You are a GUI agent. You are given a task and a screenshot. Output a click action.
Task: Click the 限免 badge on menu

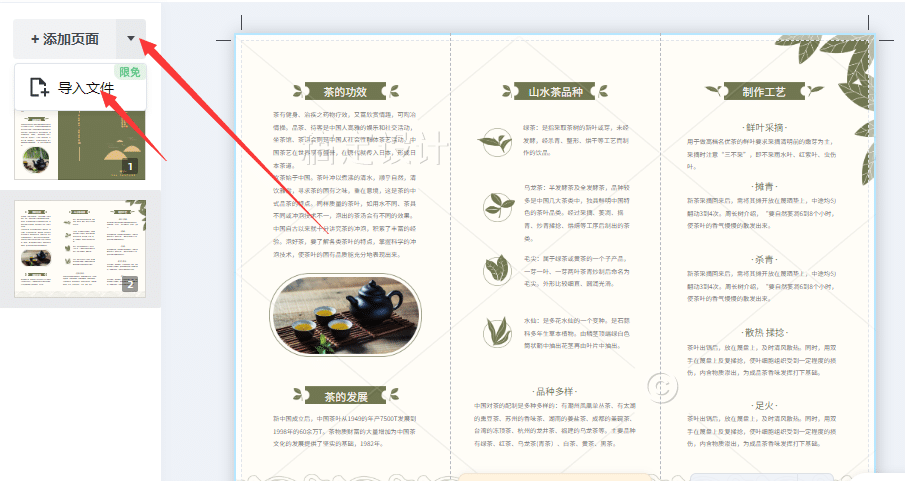130,72
